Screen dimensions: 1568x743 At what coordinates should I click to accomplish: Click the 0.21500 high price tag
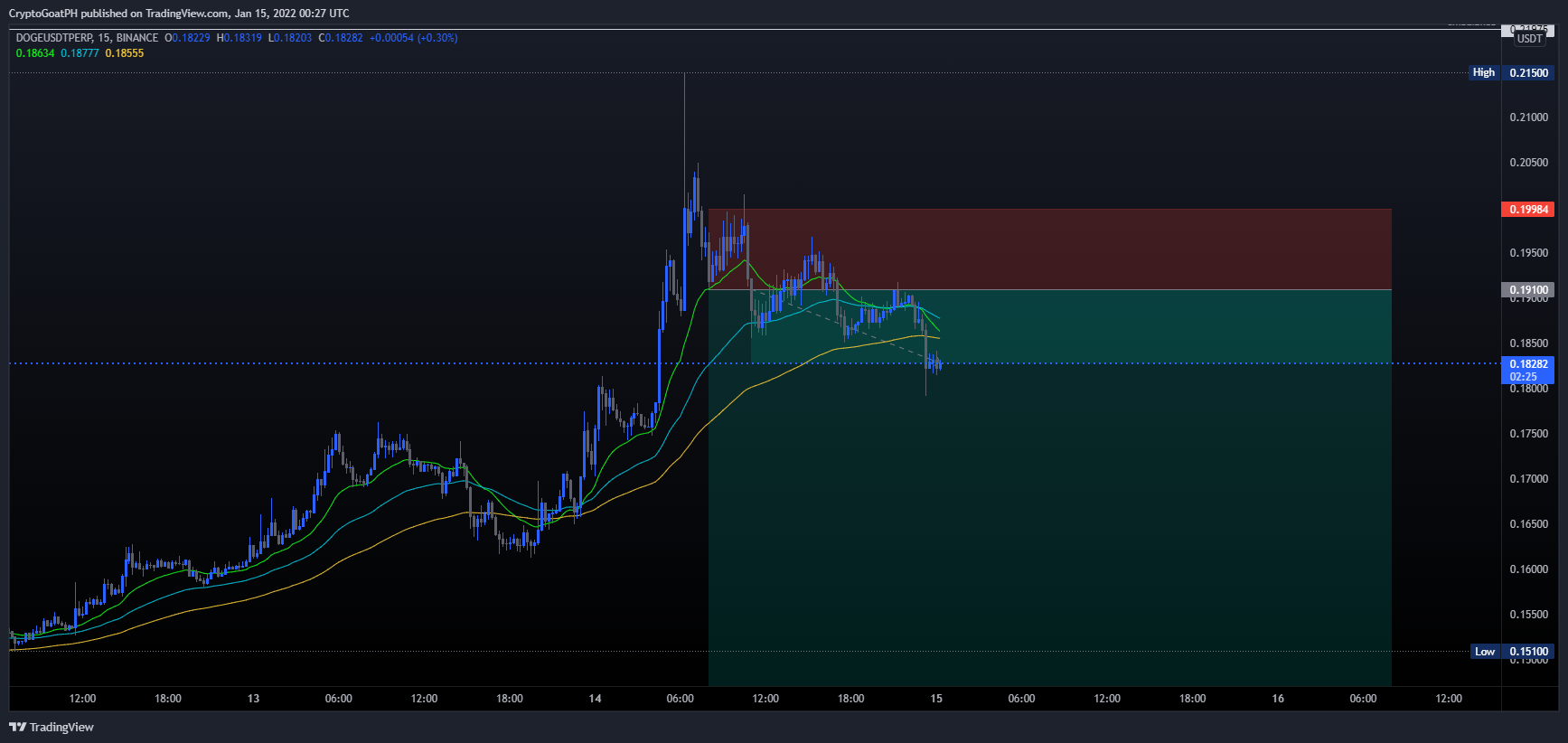click(x=1529, y=72)
